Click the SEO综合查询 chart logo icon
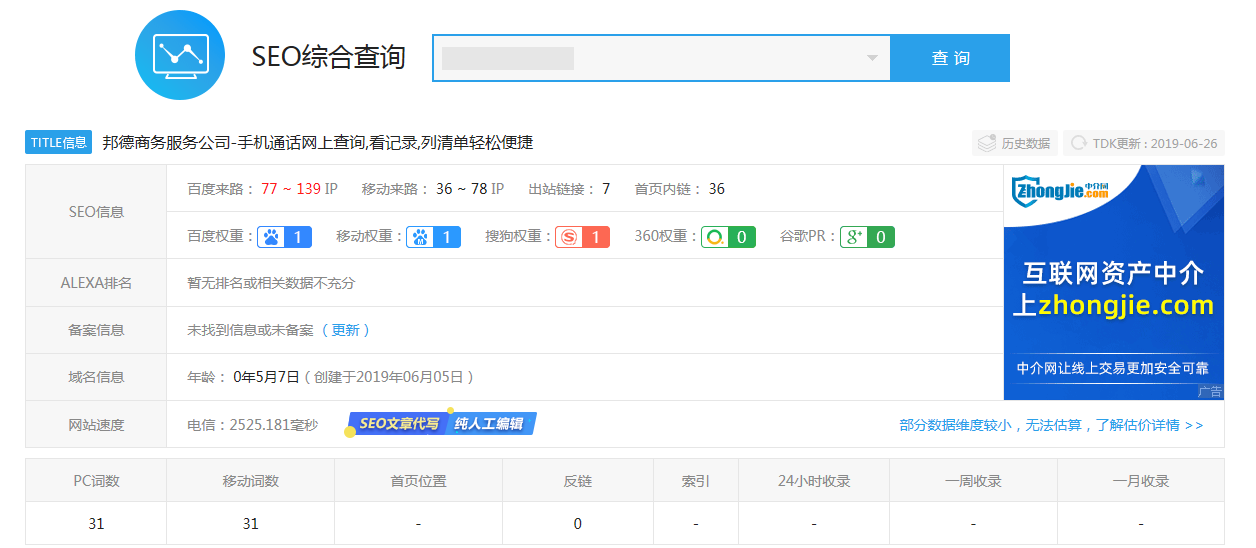The width and height of the screenshot is (1256, 548). (180, 55)
